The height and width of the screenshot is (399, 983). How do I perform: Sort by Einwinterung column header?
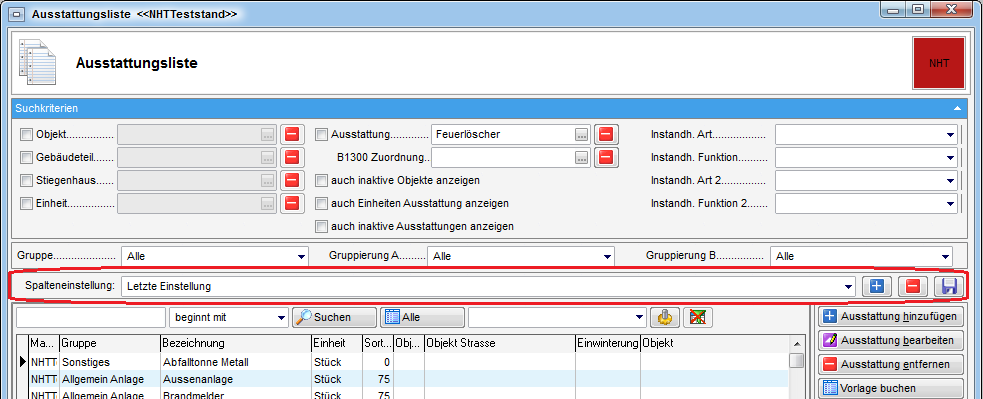607,344
